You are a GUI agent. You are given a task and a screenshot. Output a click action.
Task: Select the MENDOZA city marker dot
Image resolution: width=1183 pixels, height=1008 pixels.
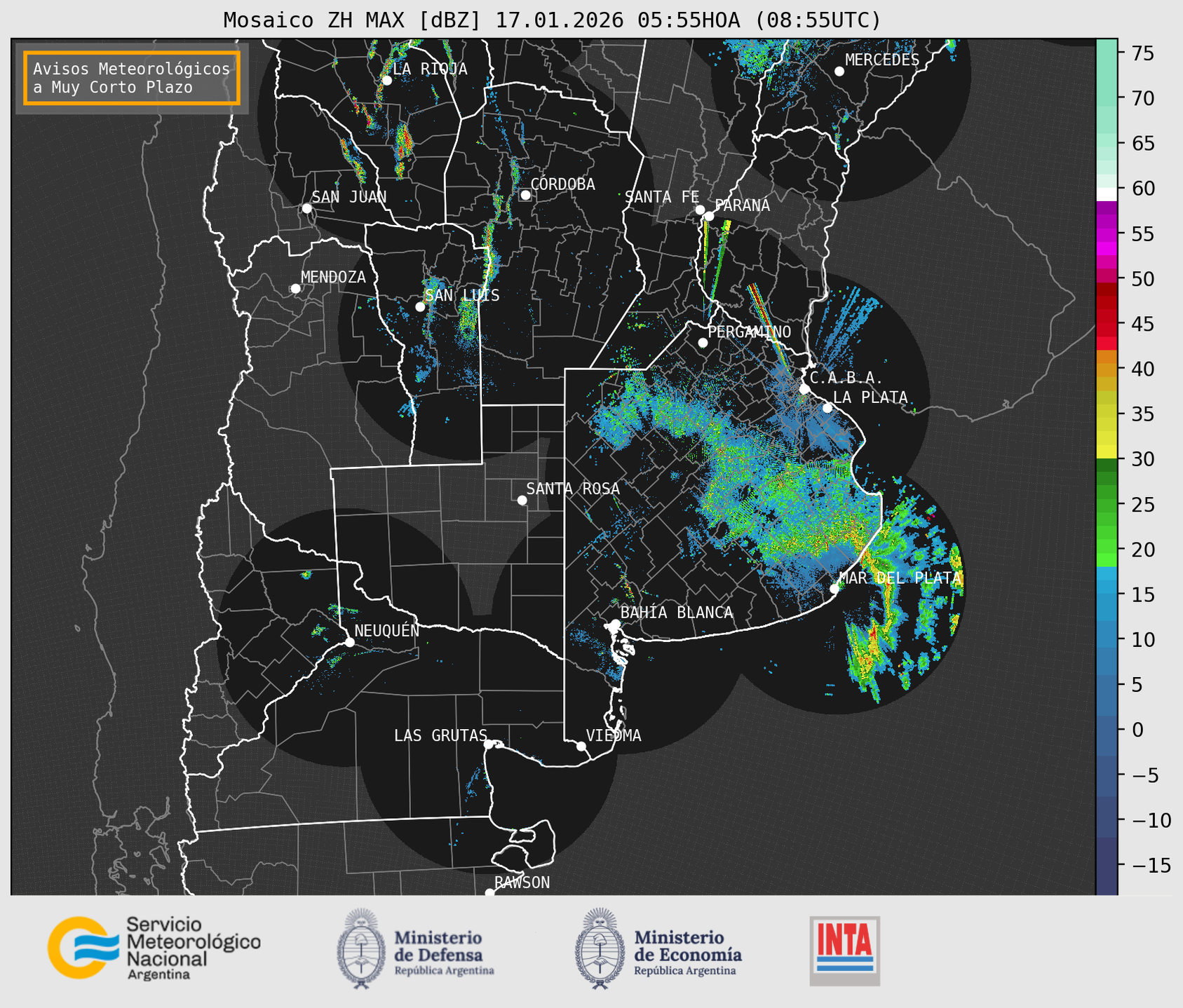295,289
